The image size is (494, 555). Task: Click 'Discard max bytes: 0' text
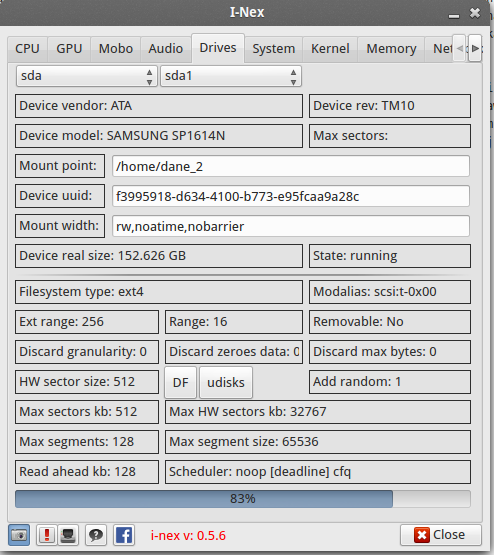click(375, 352)
